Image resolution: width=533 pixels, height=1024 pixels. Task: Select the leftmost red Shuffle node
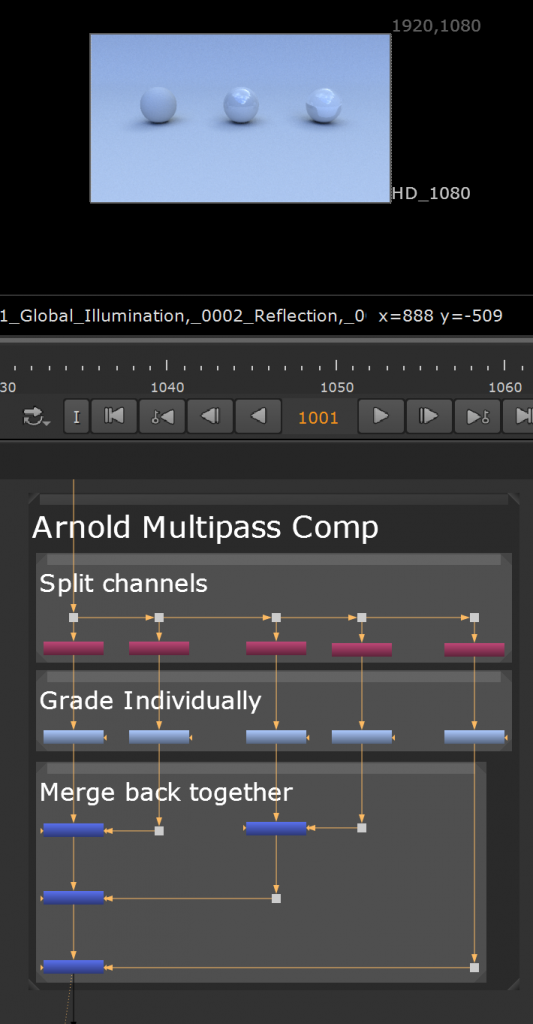73,648
